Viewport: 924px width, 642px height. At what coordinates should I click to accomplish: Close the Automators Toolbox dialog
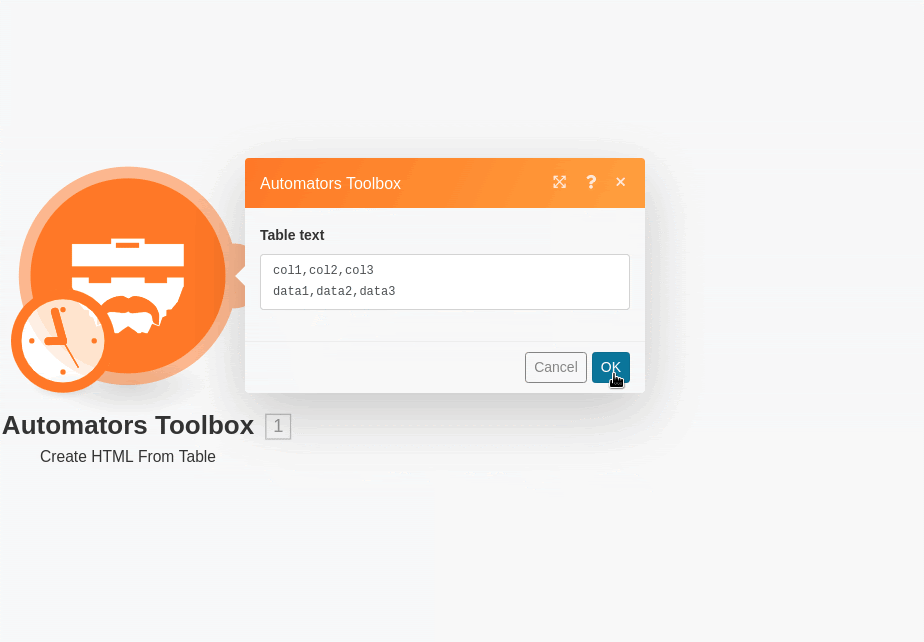tap(621, 182)
